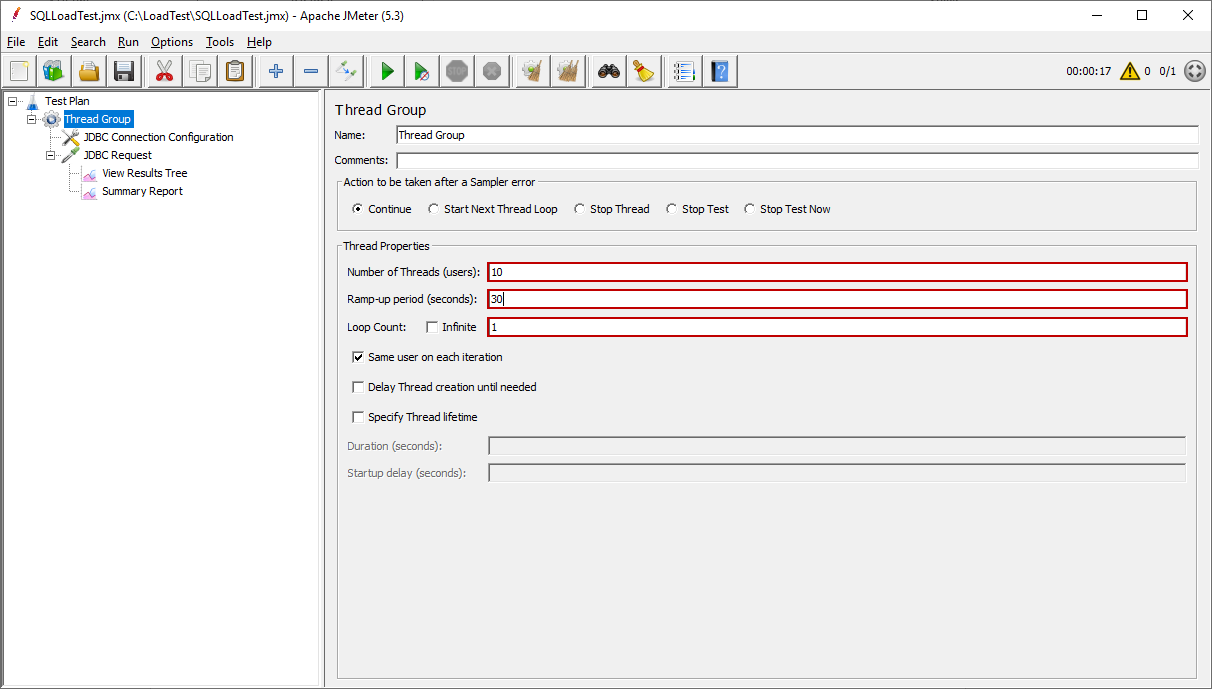Click Start no pauses icon
Image resolution: width=1212 pixels, height=689 pixels.
click(x=422, y=71)
